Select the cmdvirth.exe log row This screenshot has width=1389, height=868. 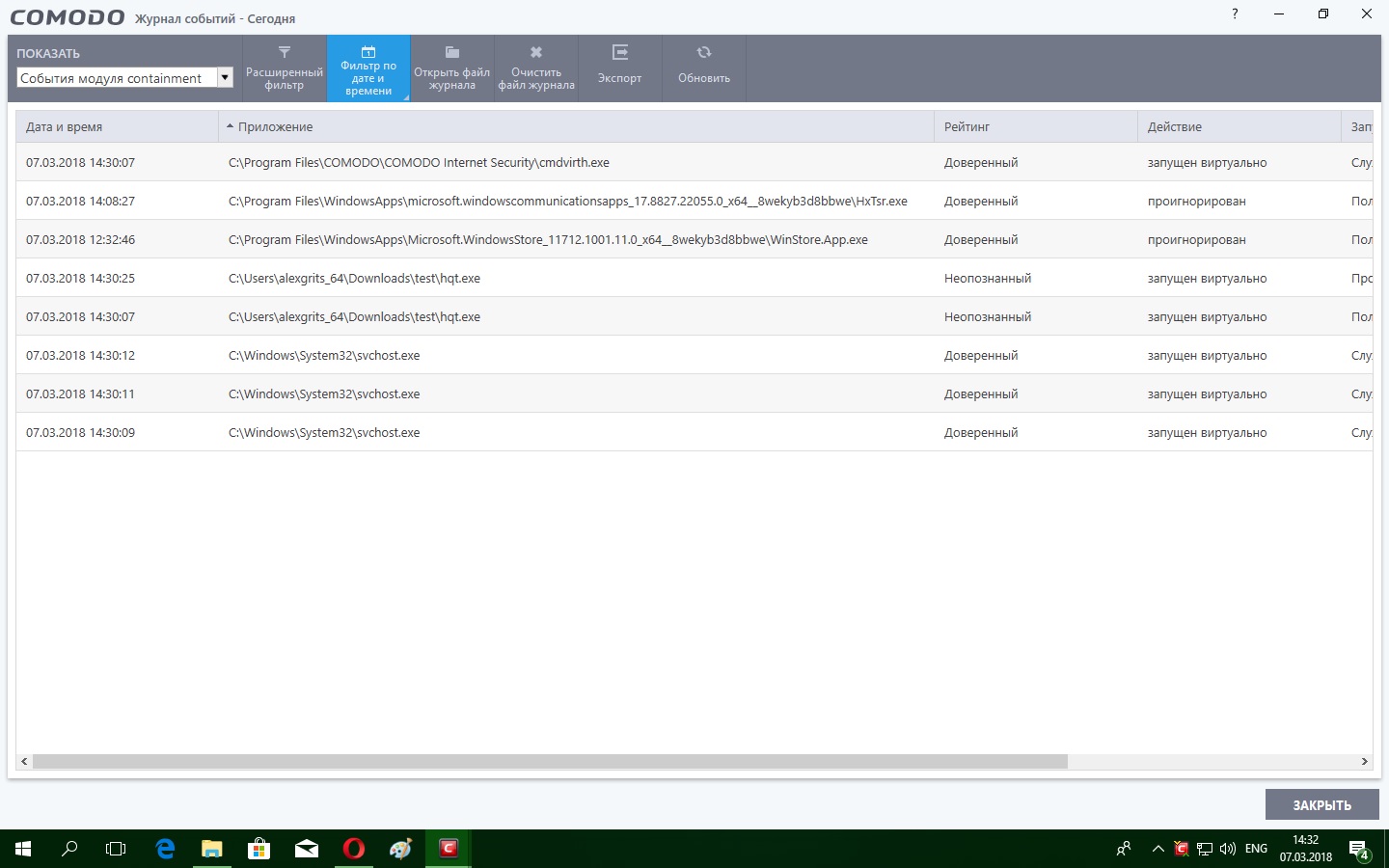tap(694, 162)
